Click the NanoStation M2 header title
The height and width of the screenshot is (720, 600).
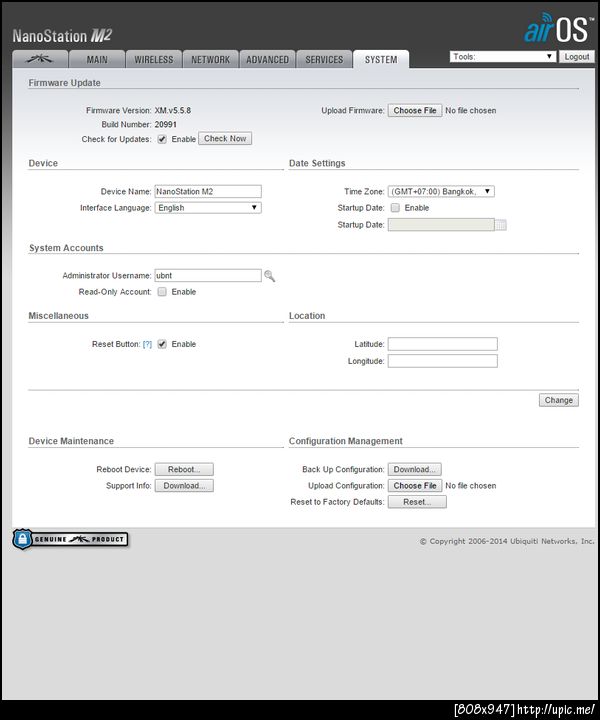tap(62, 36)
